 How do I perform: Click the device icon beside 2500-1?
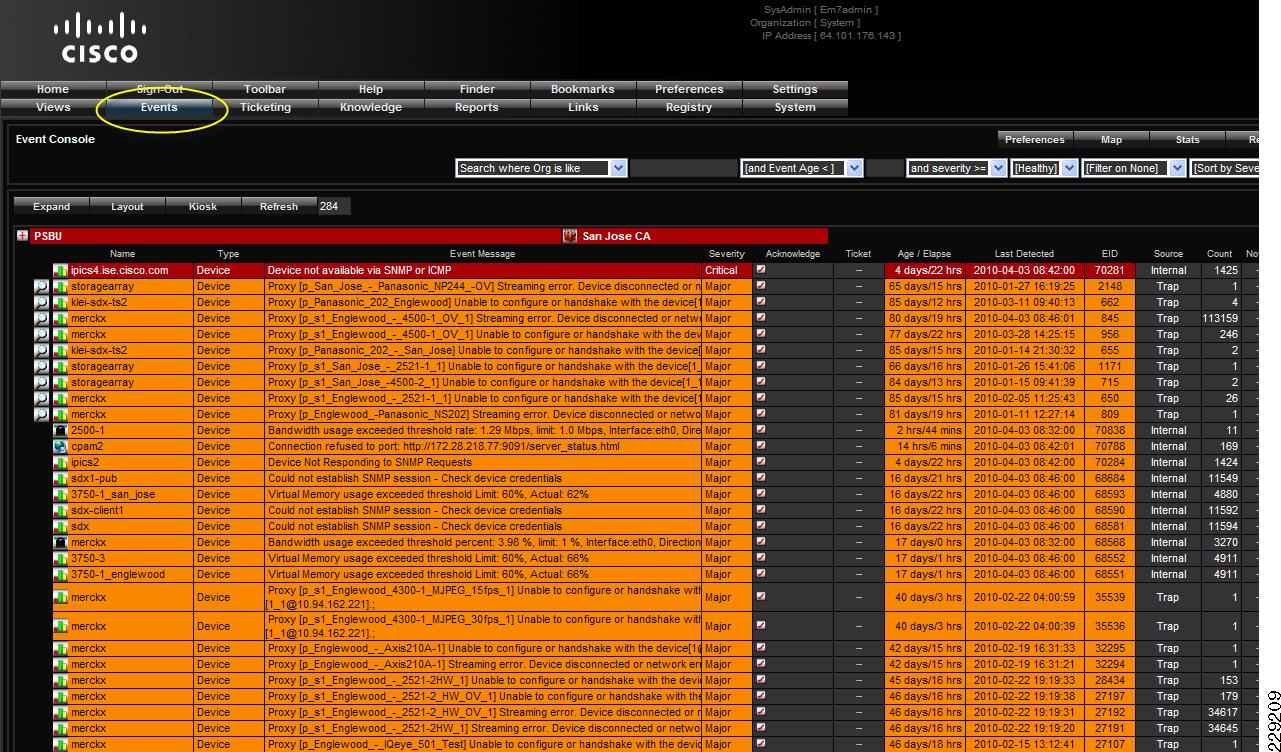point(61,430)
